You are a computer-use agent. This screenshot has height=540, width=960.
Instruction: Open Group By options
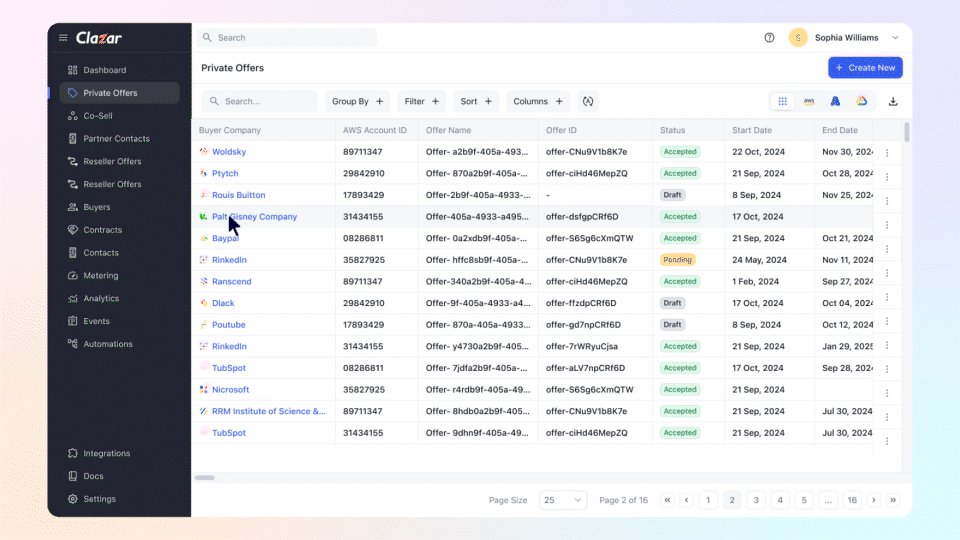(x=358, y=102)
